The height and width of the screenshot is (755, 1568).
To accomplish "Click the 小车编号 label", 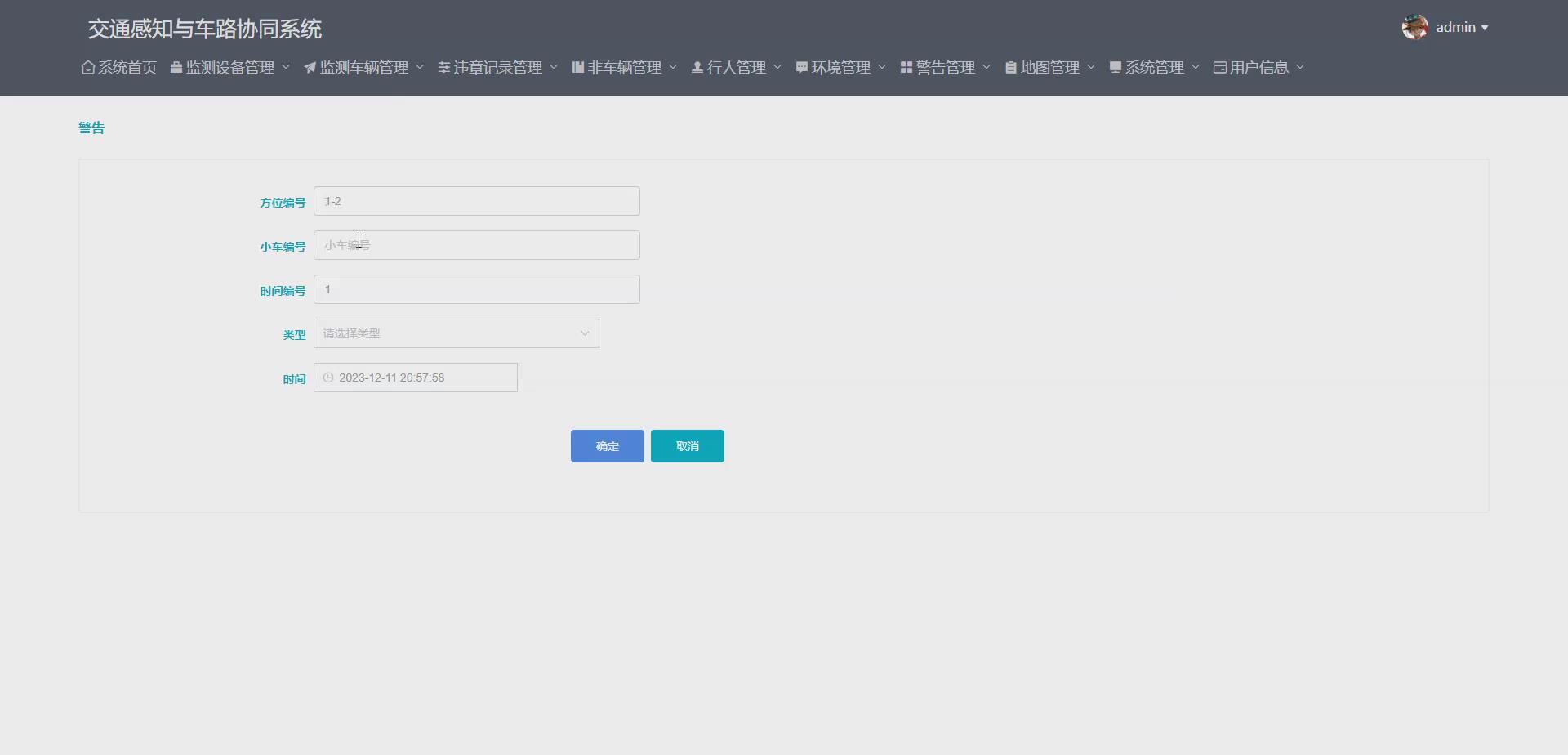I will (x=283, y=247).
